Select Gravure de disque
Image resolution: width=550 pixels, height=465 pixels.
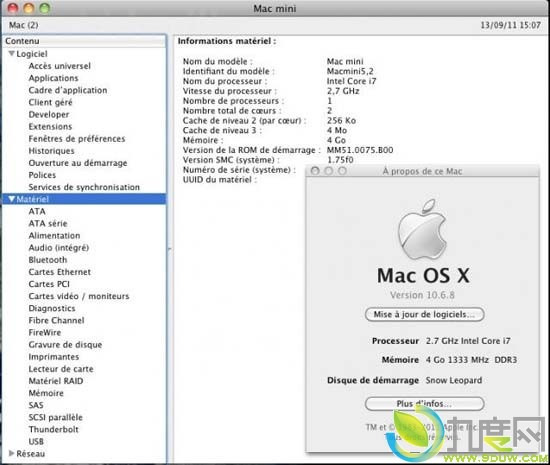click(65, 345)
